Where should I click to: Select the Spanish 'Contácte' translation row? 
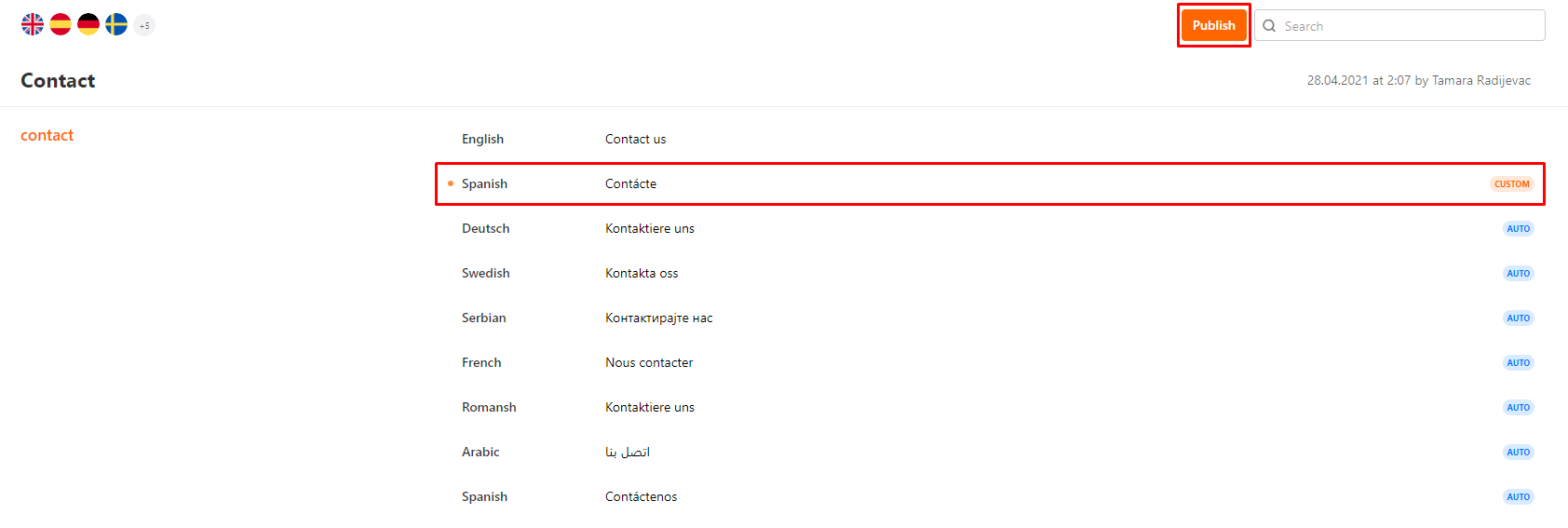tap(990, 183)
